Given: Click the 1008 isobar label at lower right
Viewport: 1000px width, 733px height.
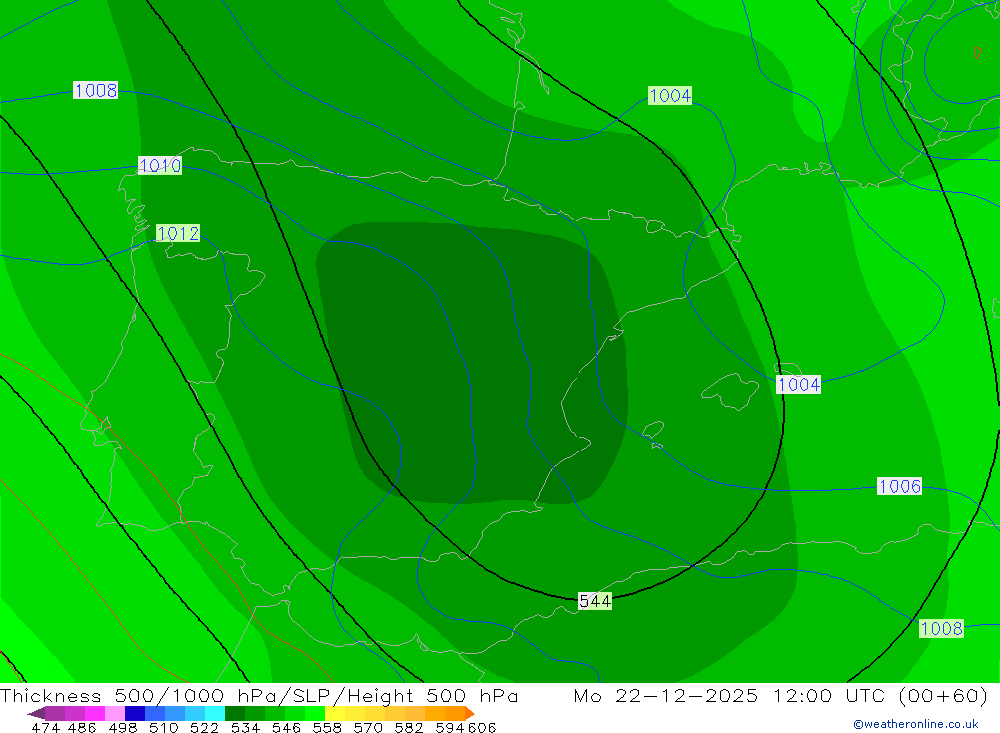Looking at the screenshot, I should pyautogui.click(x=941, y=628).
